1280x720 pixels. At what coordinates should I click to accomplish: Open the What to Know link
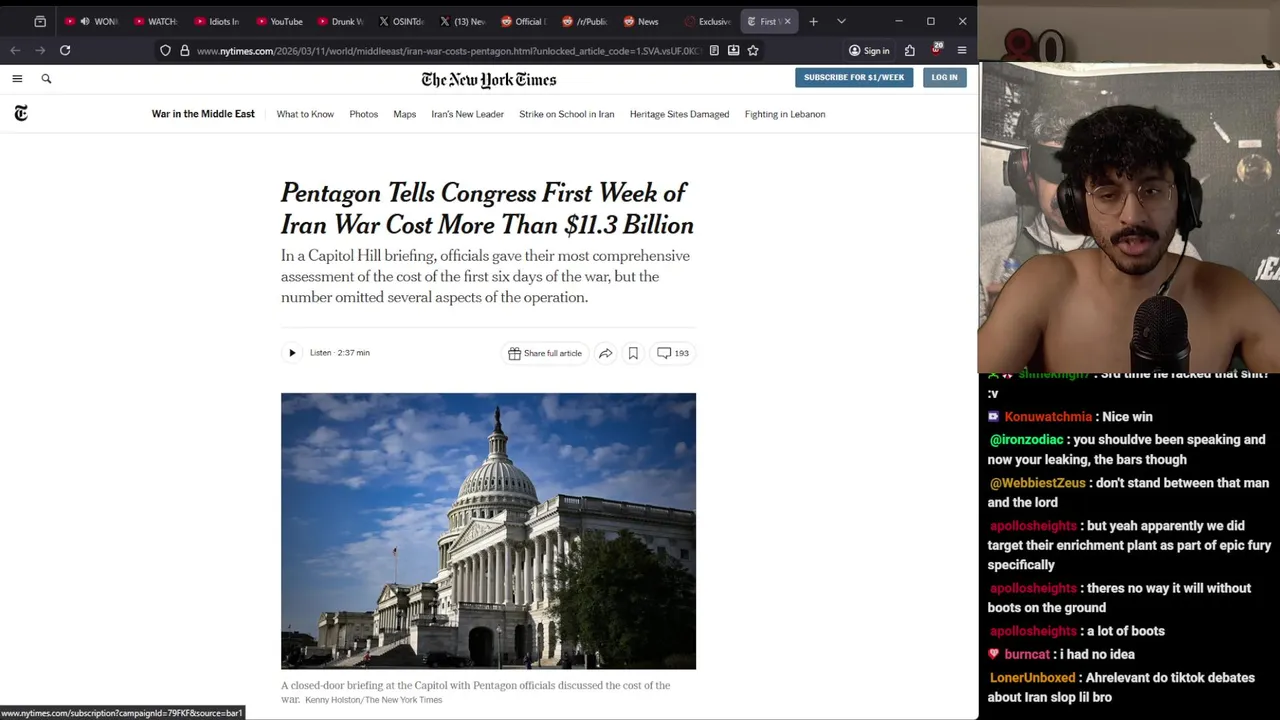click(305, 114)
